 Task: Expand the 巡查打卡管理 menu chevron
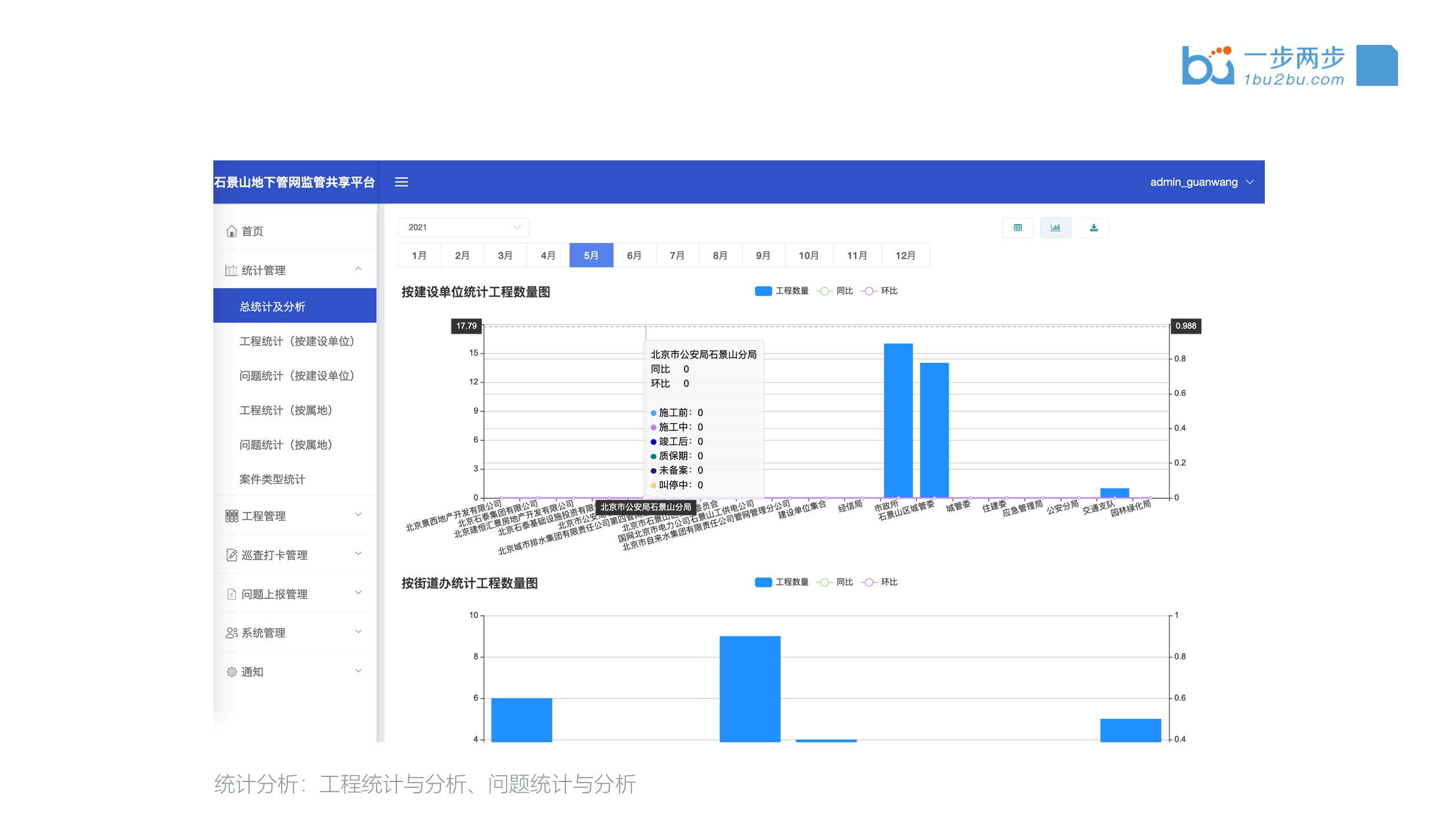point(358,553)
